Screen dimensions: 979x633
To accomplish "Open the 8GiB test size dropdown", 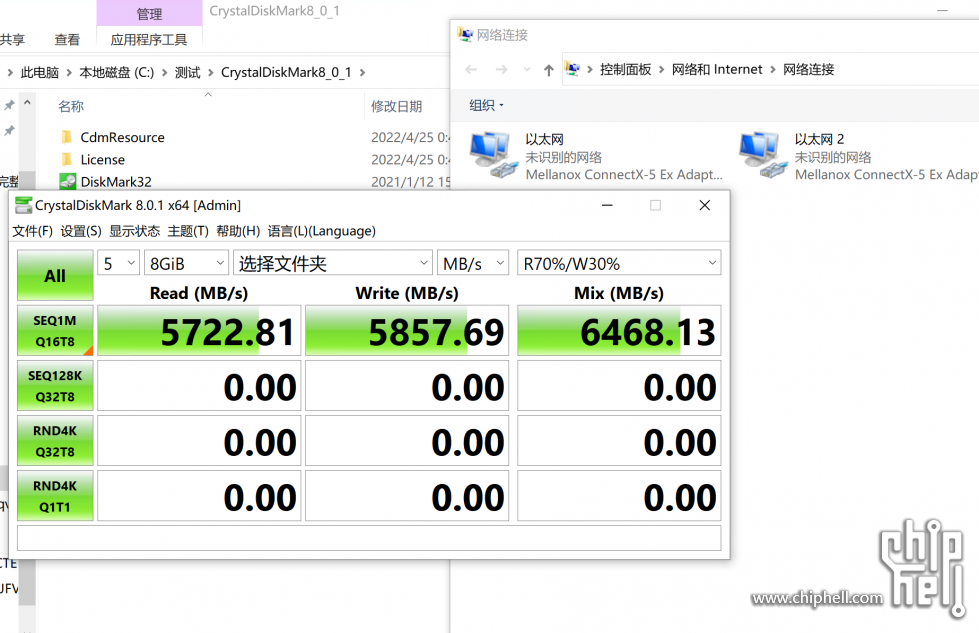I will (185, 263).
